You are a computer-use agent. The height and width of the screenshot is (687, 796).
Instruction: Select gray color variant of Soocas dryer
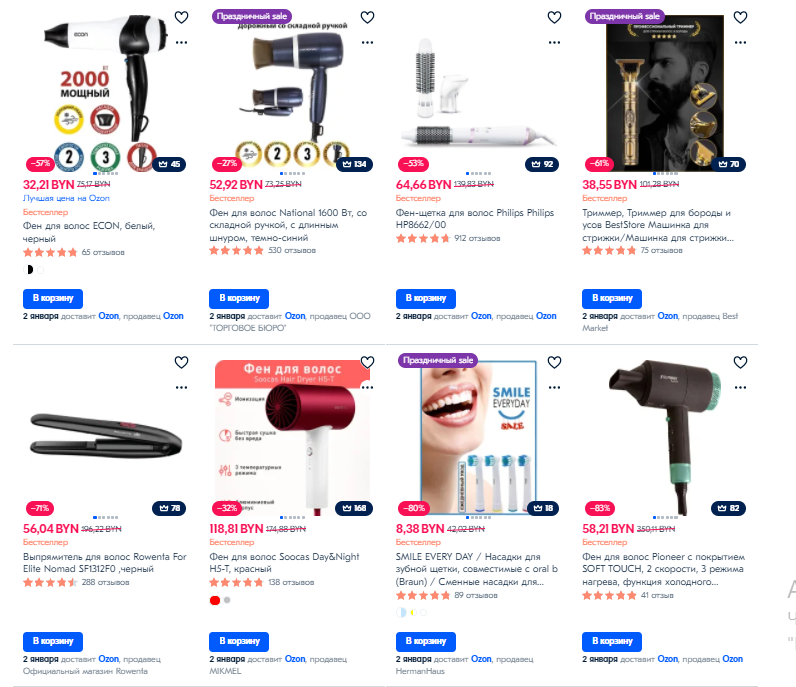(x=227, y=600)
